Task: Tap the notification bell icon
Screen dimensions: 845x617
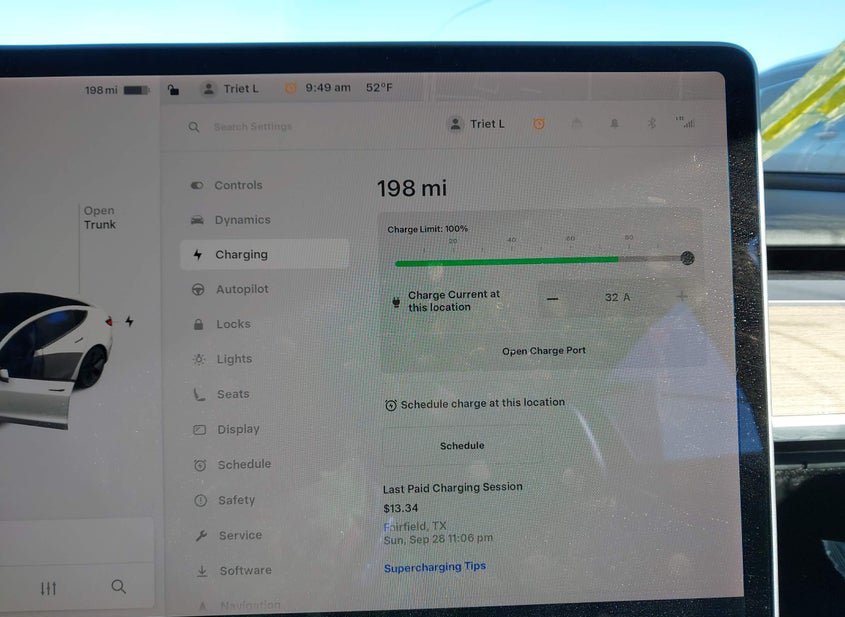Action: click(614, 124)
